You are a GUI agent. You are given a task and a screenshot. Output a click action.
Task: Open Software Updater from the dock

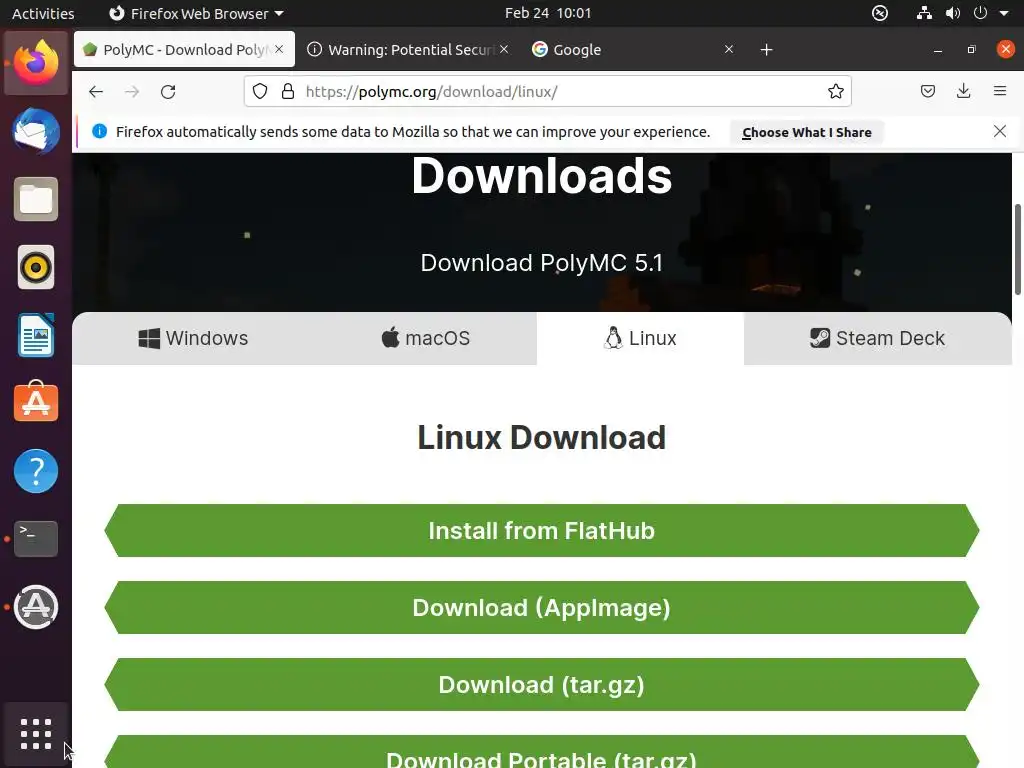(x=36, y=607)
